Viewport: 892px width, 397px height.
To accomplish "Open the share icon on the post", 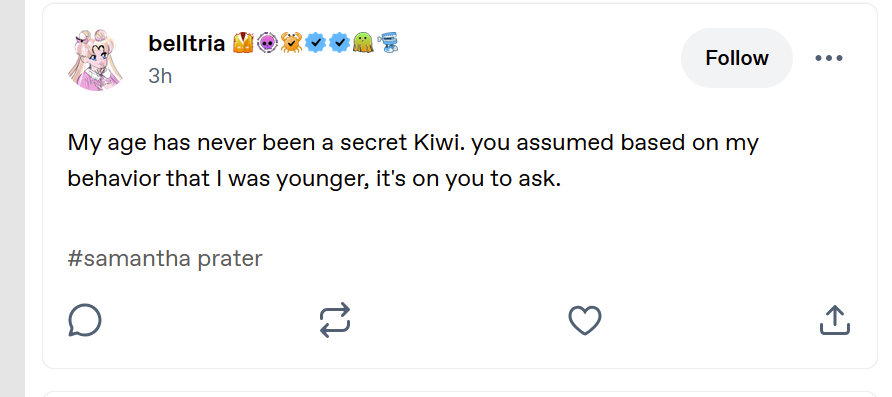I will [x=835, y=320].
